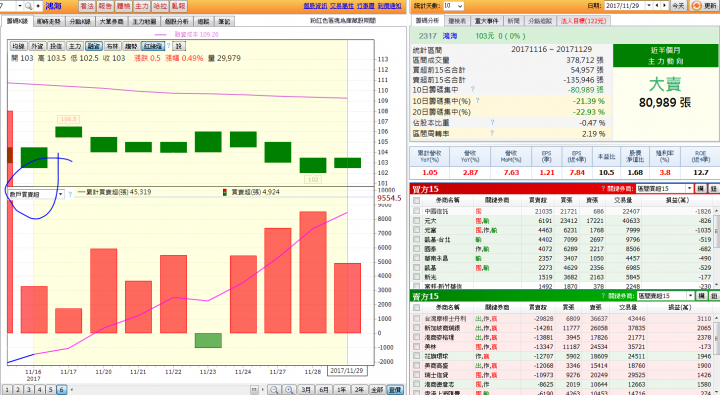Click the chart scrollbar grip handle
The width and height of the screenshot is (720, 395).
click(x=254, y=389)
